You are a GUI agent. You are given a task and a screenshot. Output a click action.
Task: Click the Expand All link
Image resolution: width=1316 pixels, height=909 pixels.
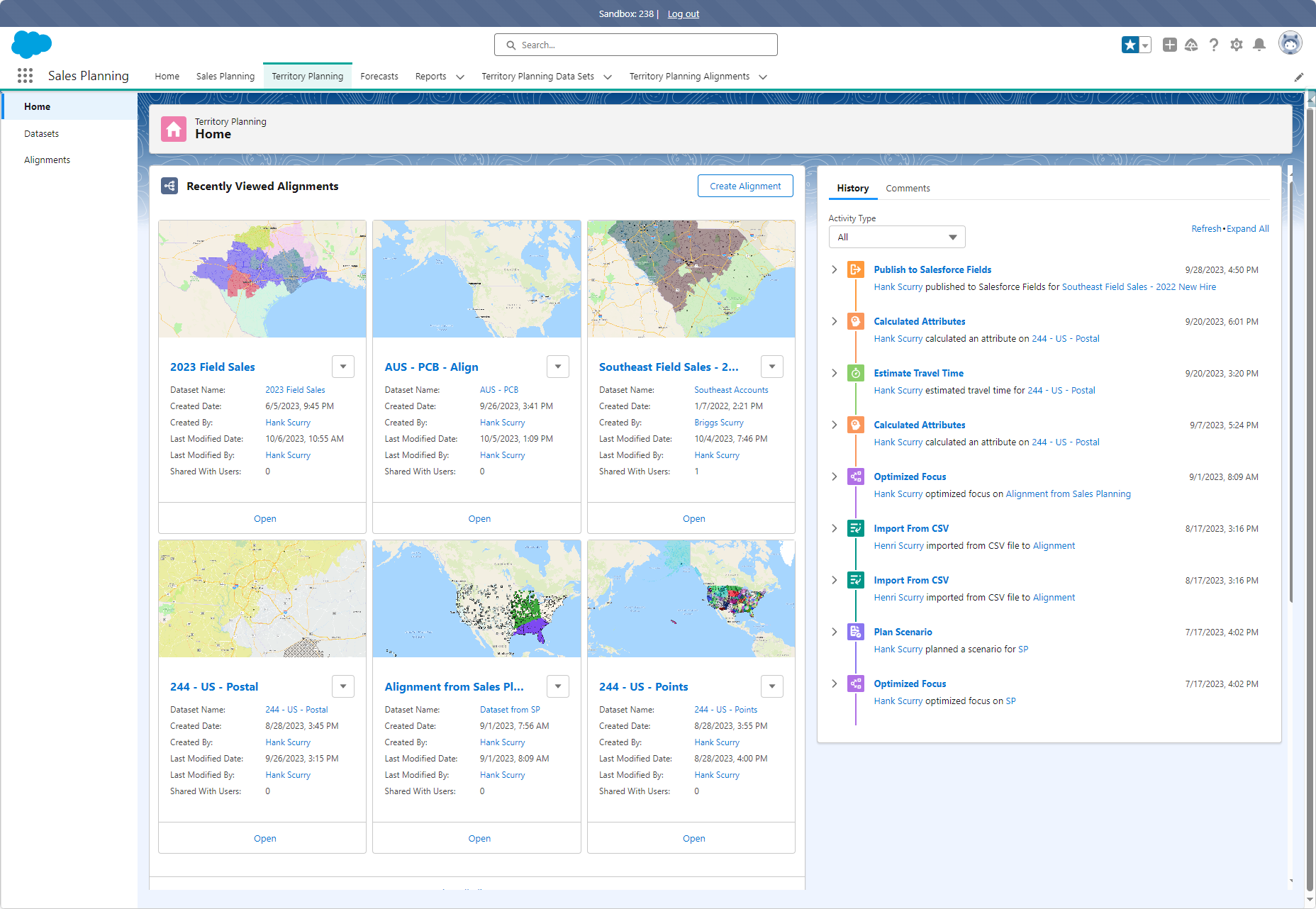tap(1248, 228)
